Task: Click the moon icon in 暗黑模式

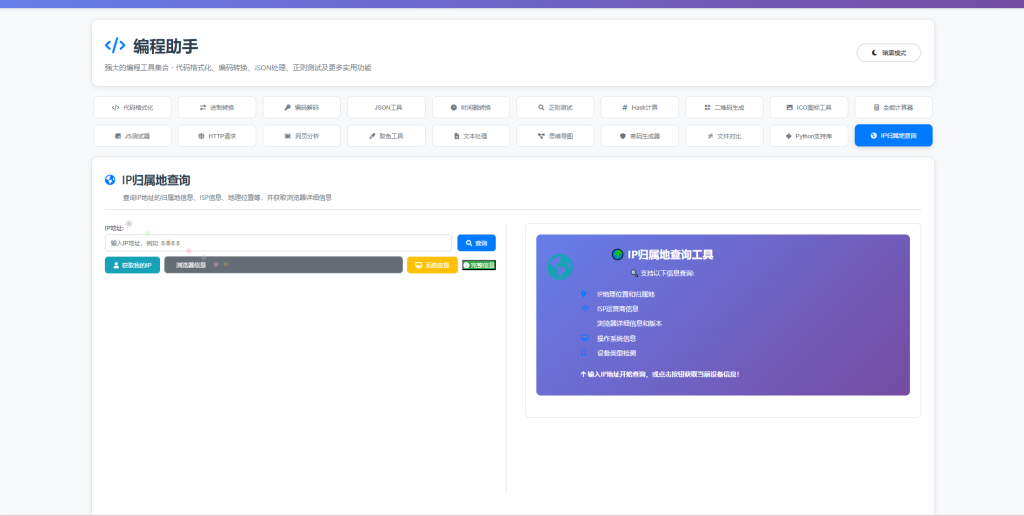Action: coord(875,53)
